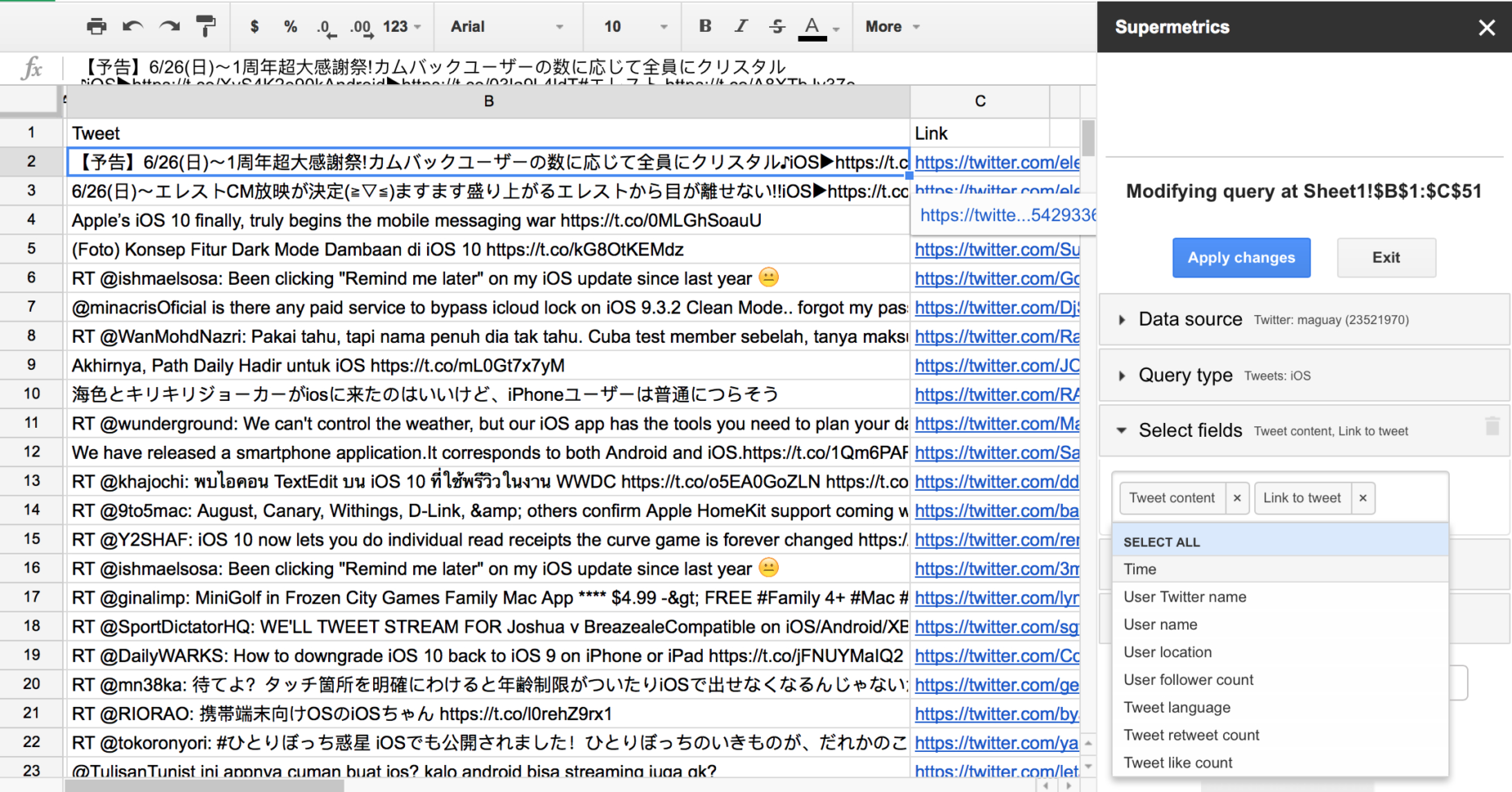Delete the Select fields query using trash icon

[x=1493, y=425]
